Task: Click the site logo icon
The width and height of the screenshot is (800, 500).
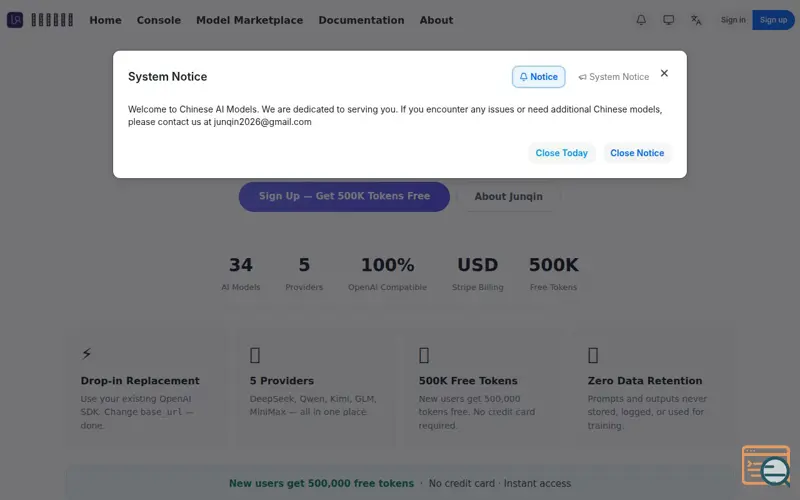Action: tap(15, 20)
